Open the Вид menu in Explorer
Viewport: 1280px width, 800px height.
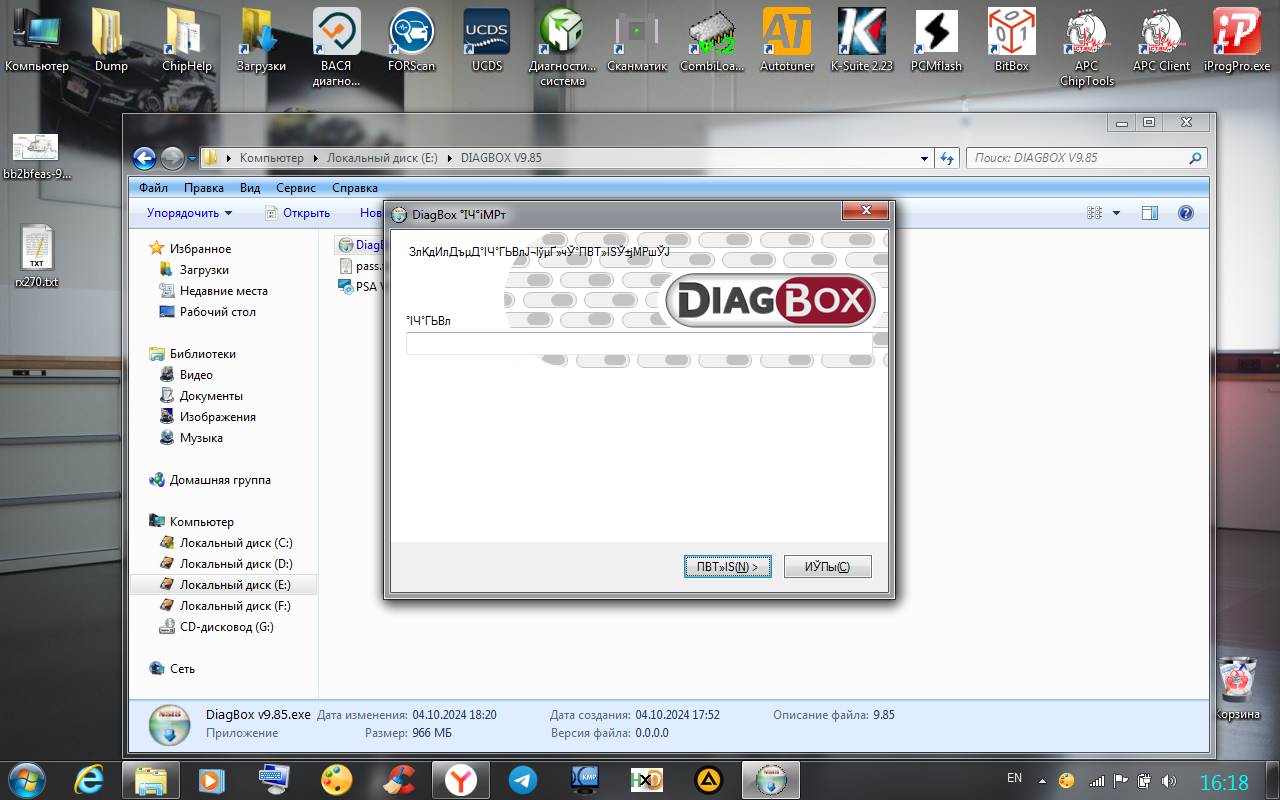point(250,188)
